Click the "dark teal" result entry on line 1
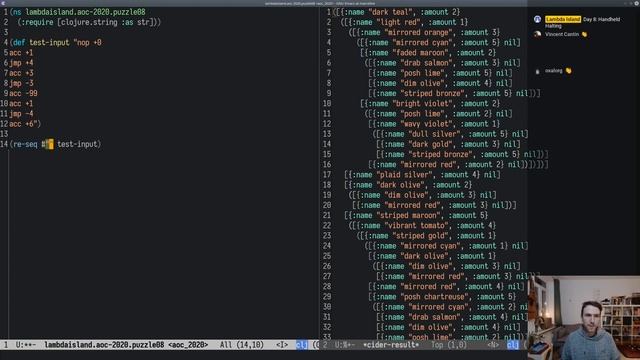This screenshot has height=360, width=640. click(x=396, y=12)
